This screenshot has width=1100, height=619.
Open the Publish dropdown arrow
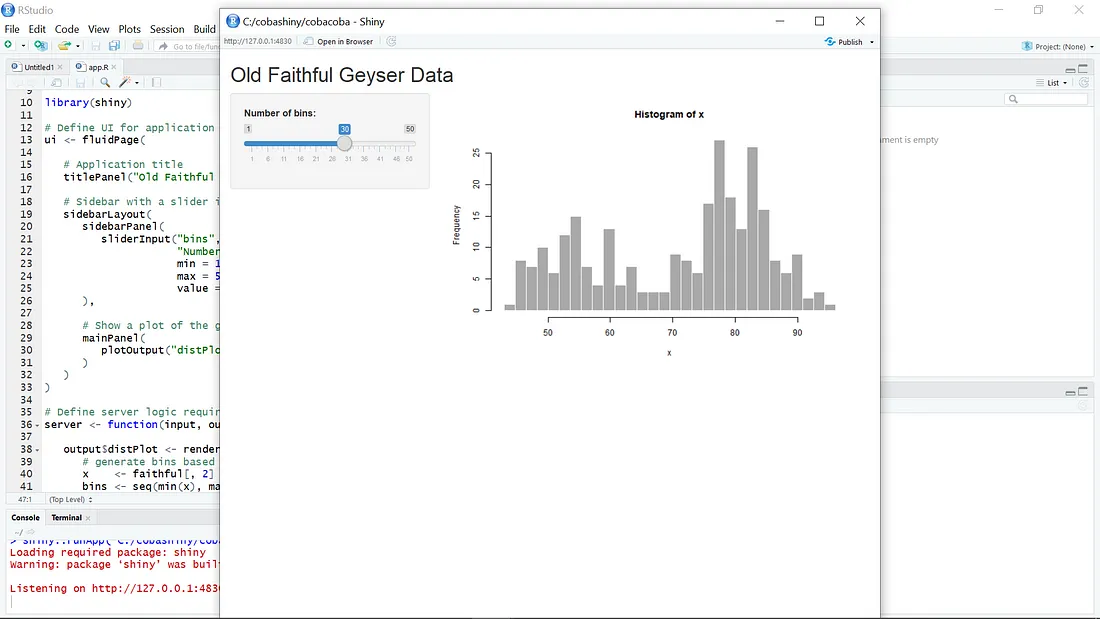tap(872, 42)
